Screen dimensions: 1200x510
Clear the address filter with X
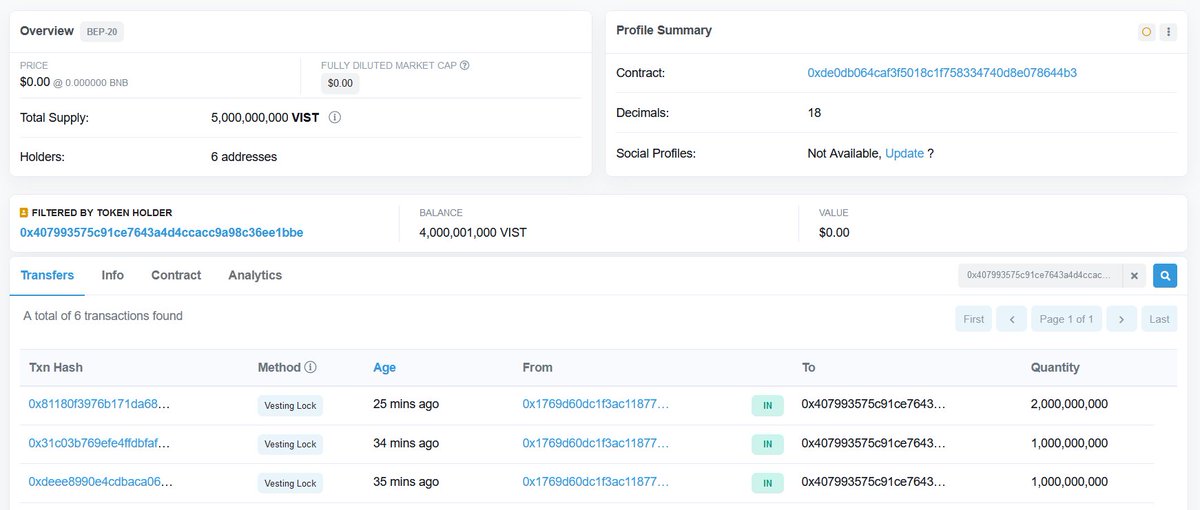pos(1134,275)
